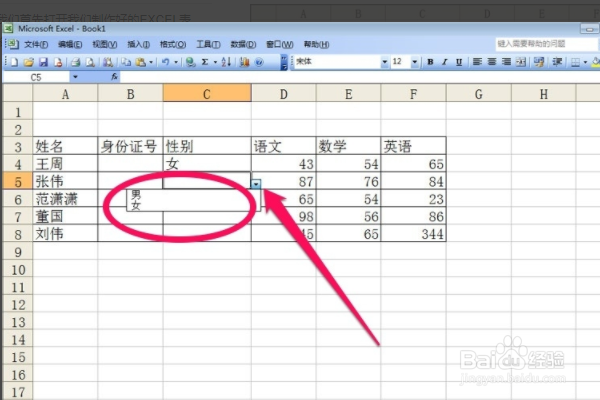
Task: Click the fx Insert Function button
Action: tap(114, 77)
